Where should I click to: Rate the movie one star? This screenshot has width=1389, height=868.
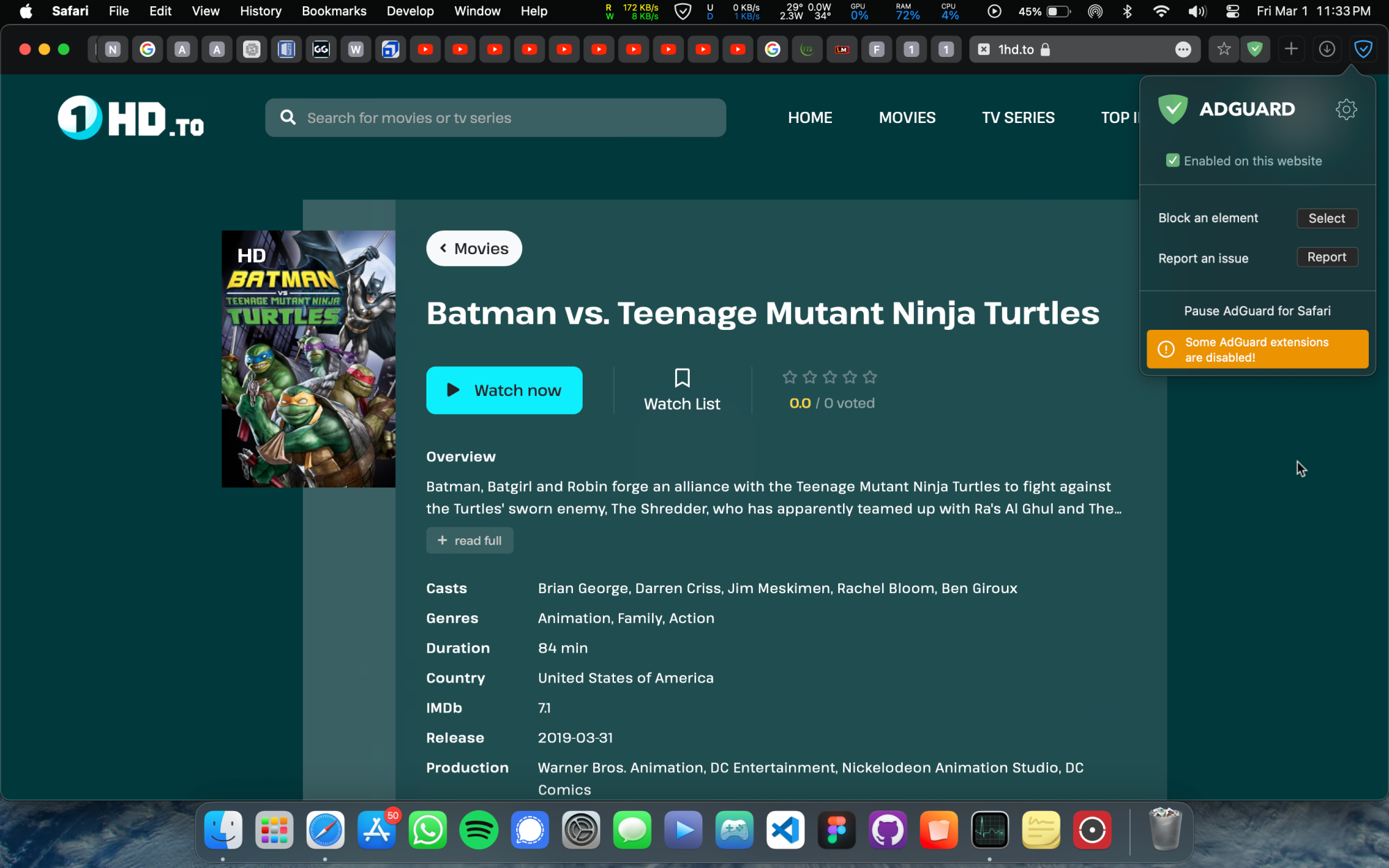(x=790, y=377)
